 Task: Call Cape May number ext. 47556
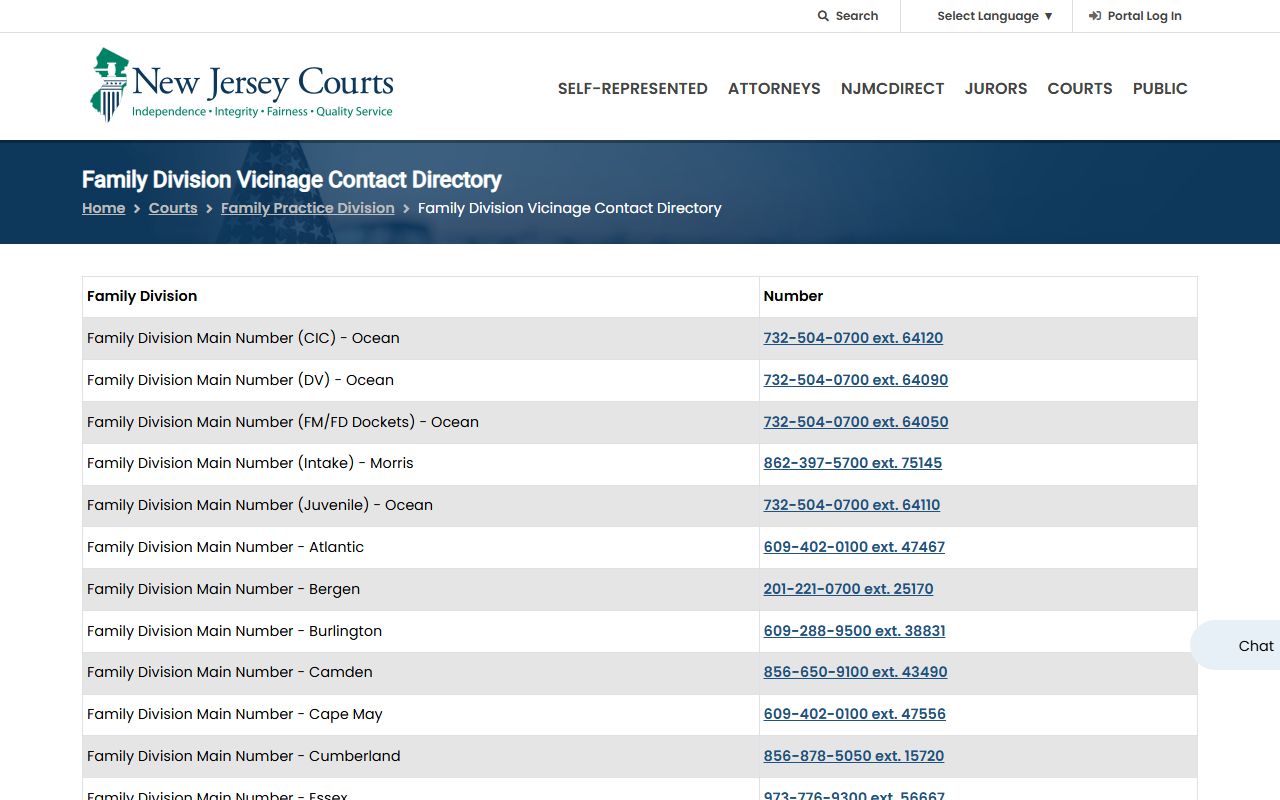pyautogui.click(x=855, y=714)
